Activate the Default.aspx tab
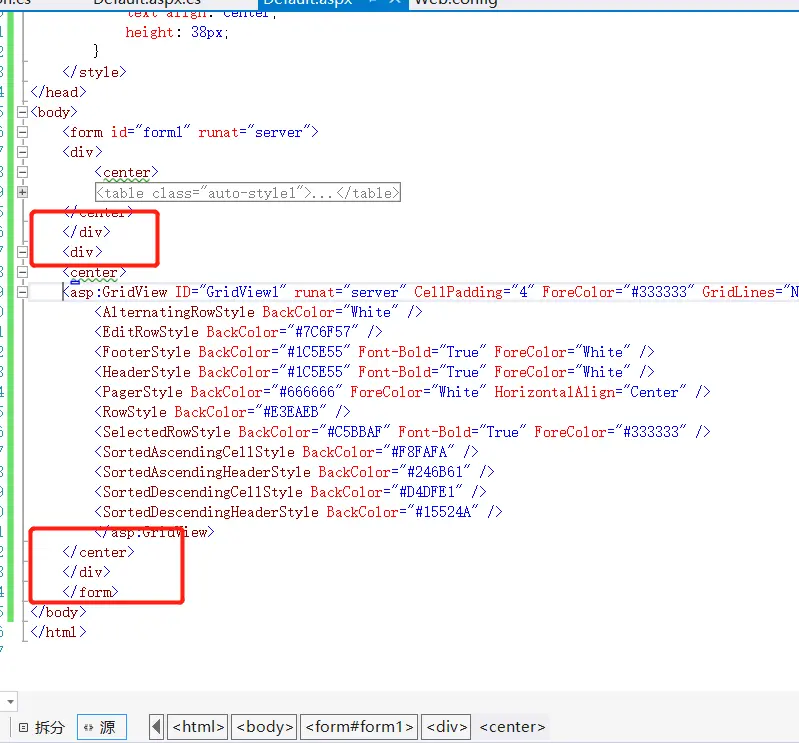799x743 pixels. [308, 3]
